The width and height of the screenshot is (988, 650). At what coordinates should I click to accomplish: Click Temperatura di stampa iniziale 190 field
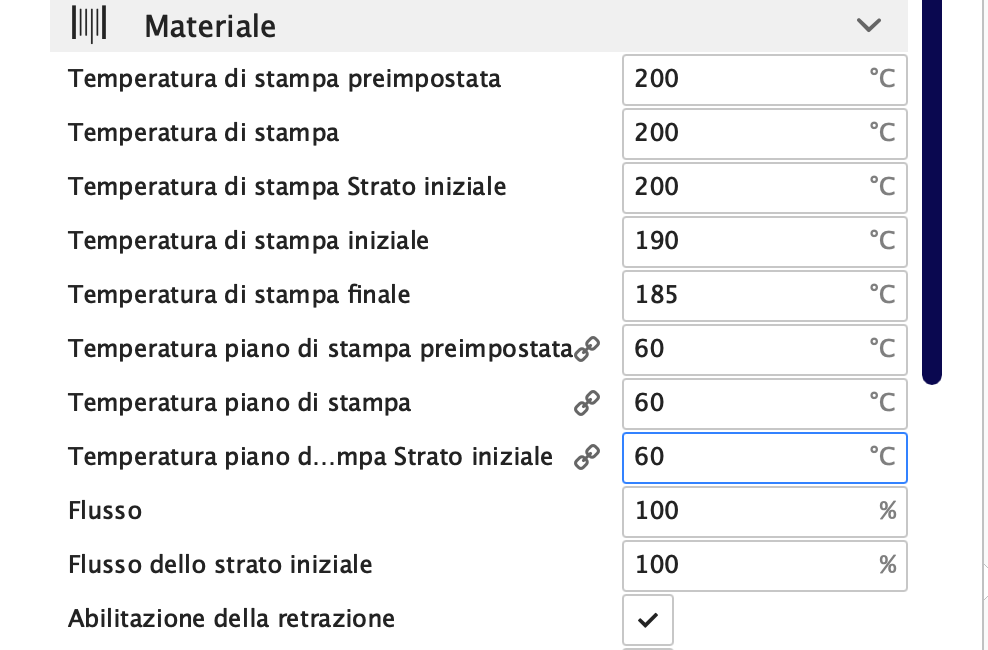(764, 241)
